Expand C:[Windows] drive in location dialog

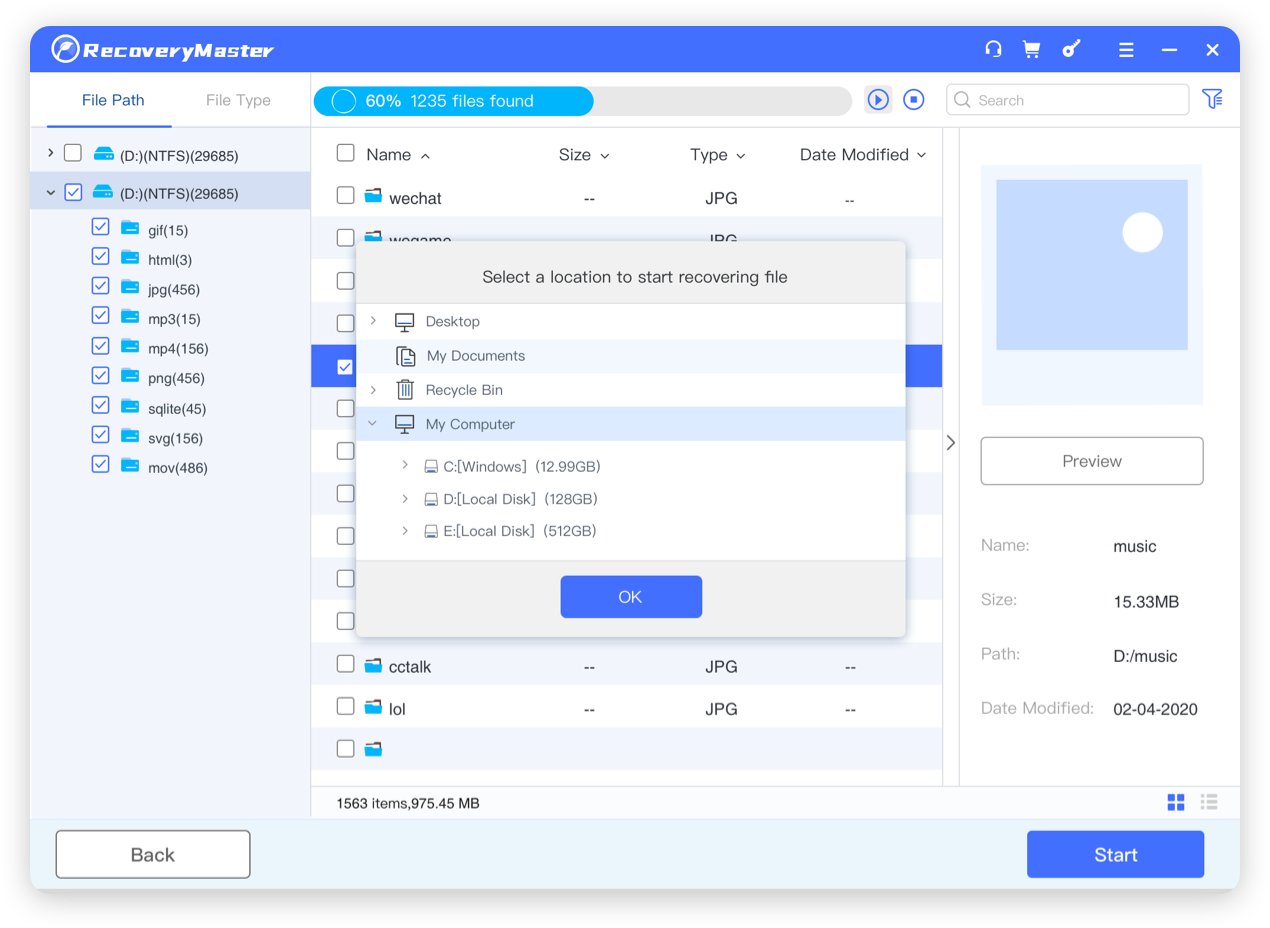coord(405,466)
